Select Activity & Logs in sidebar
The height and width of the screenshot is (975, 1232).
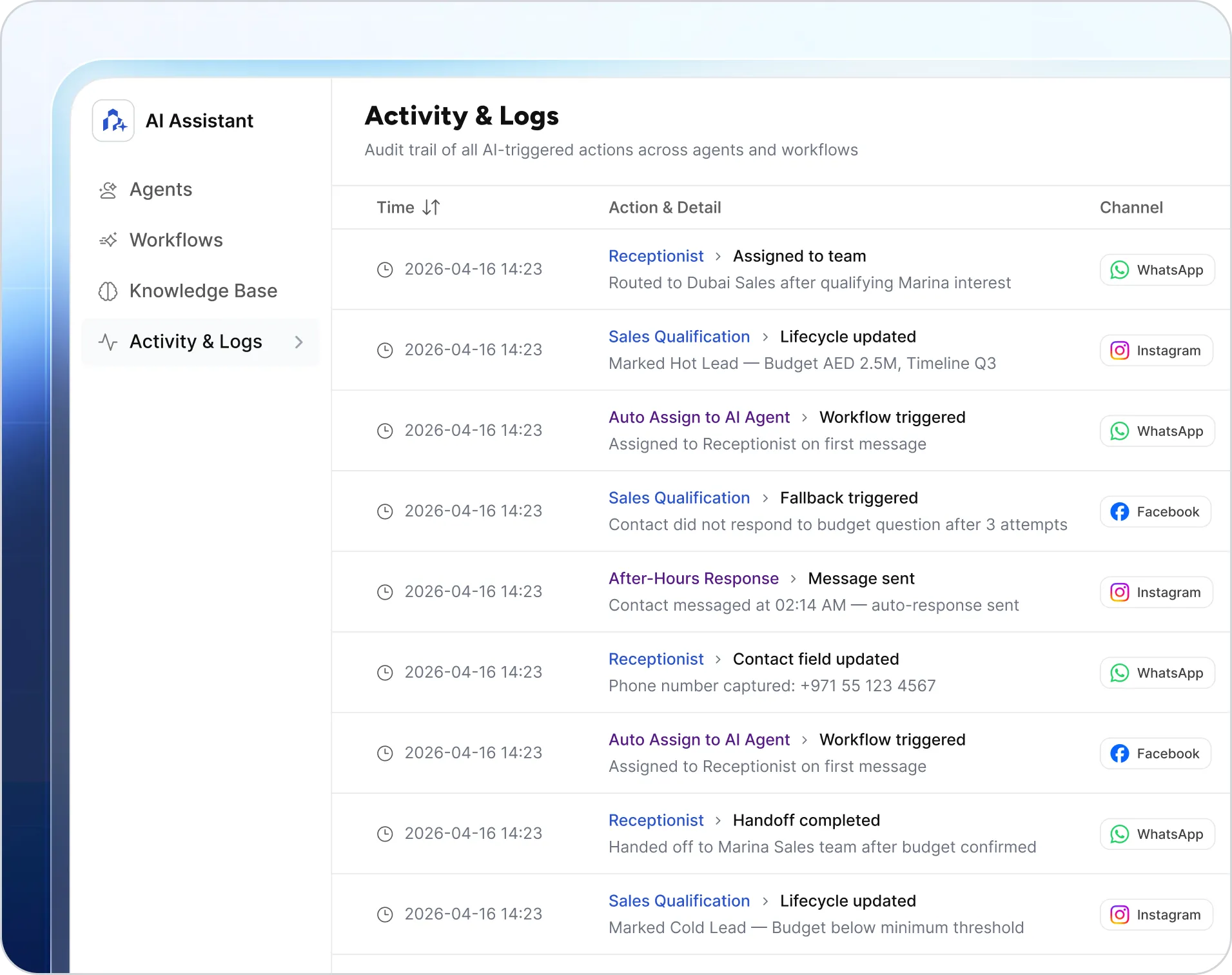click(x=200, y=342)
